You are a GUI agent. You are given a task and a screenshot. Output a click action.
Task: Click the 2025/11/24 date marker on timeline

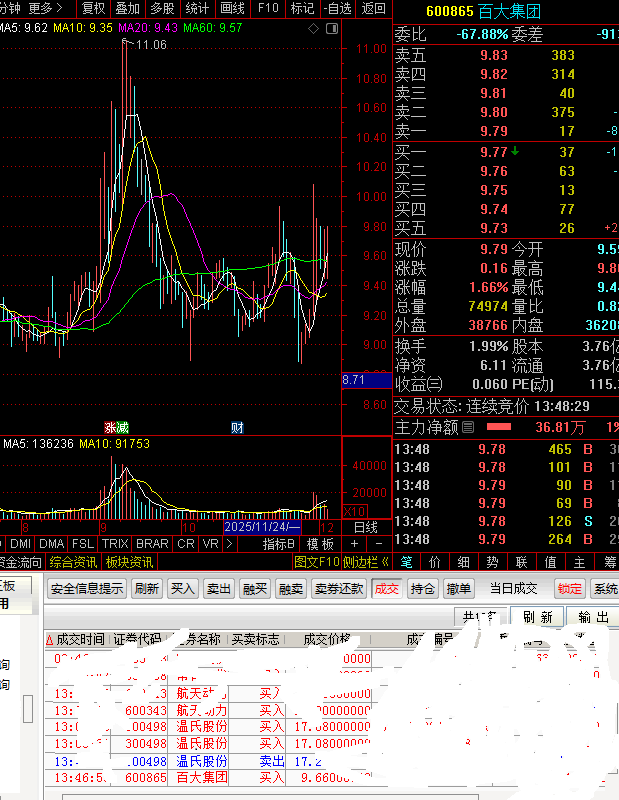(x=263, y=526)
